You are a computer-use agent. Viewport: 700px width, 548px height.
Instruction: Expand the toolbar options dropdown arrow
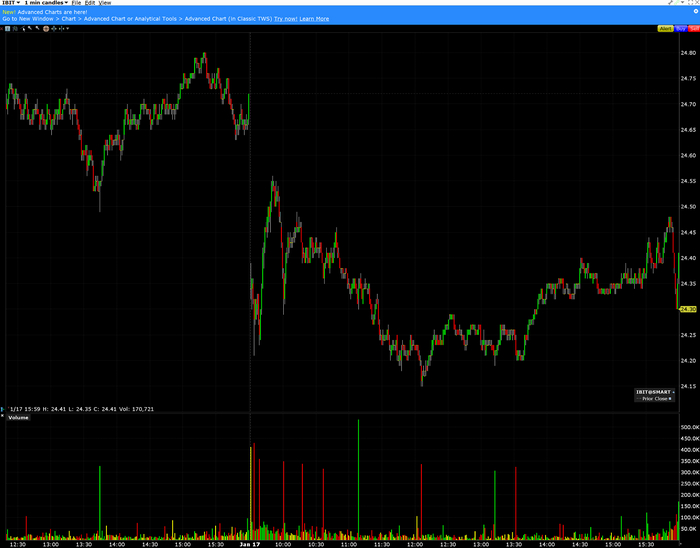coord(67,29)
